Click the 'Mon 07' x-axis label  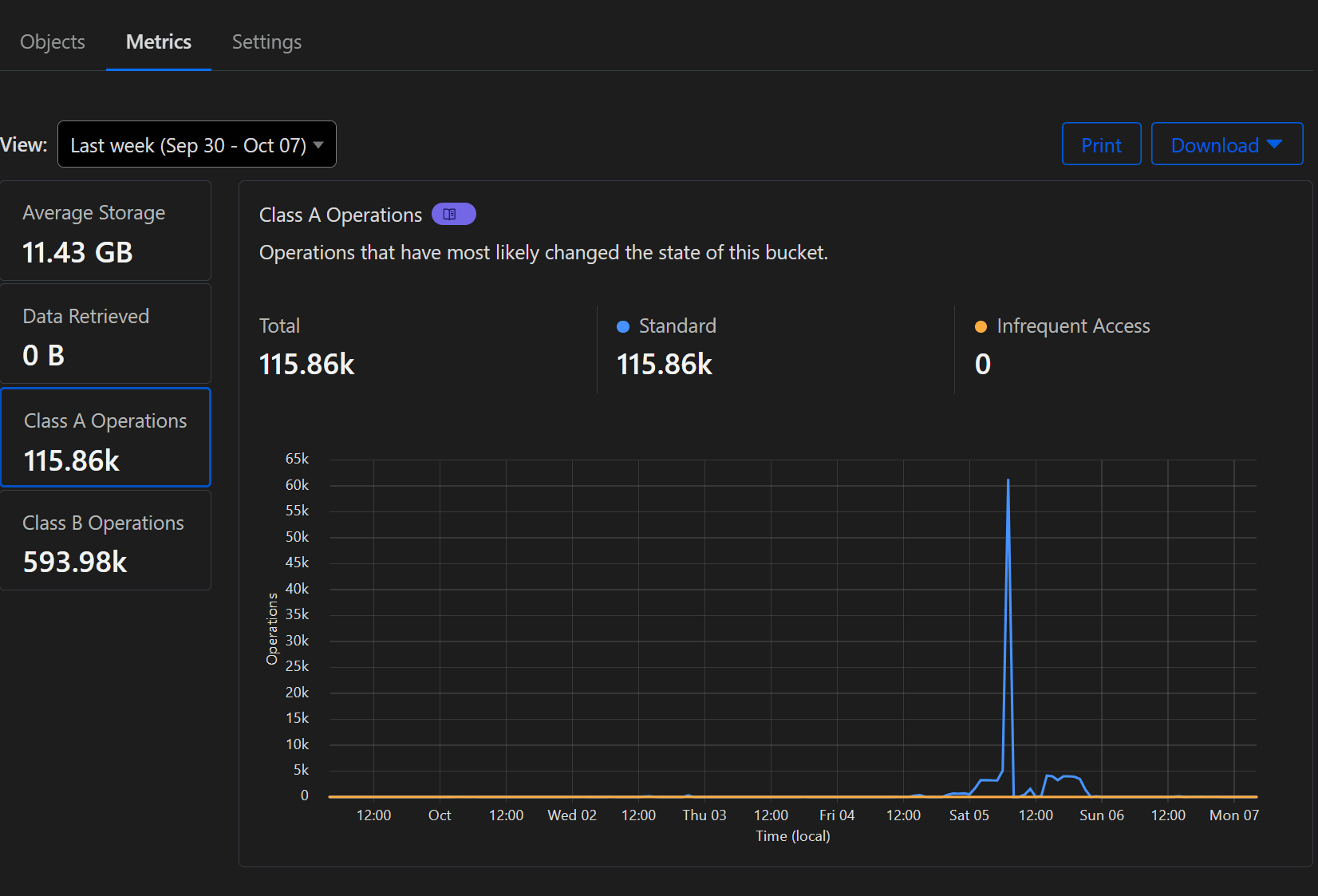pyautogui.click(x=1233, y=815)
